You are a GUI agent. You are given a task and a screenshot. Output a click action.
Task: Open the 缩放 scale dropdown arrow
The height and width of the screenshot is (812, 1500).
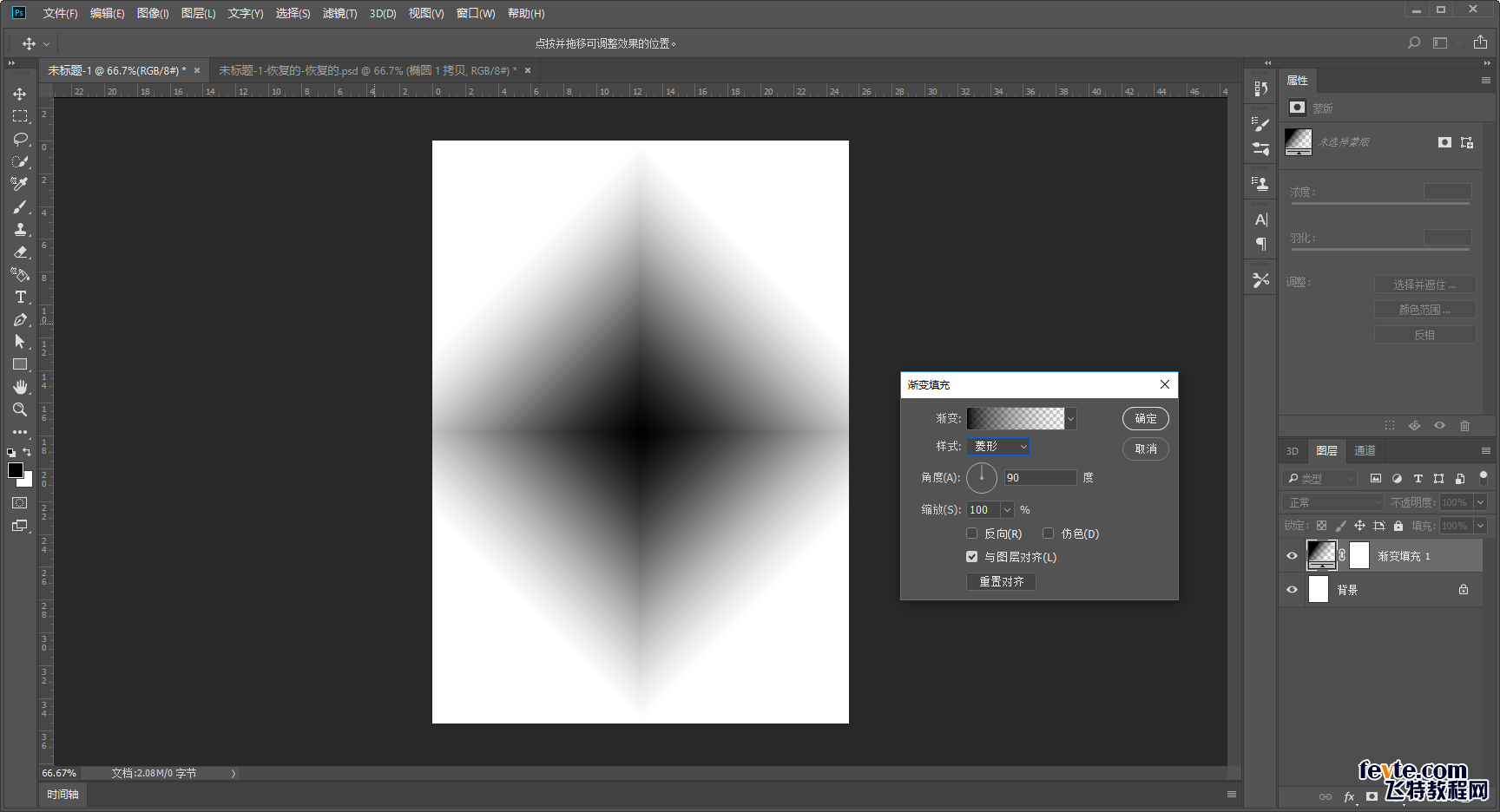pos(1008,510)
